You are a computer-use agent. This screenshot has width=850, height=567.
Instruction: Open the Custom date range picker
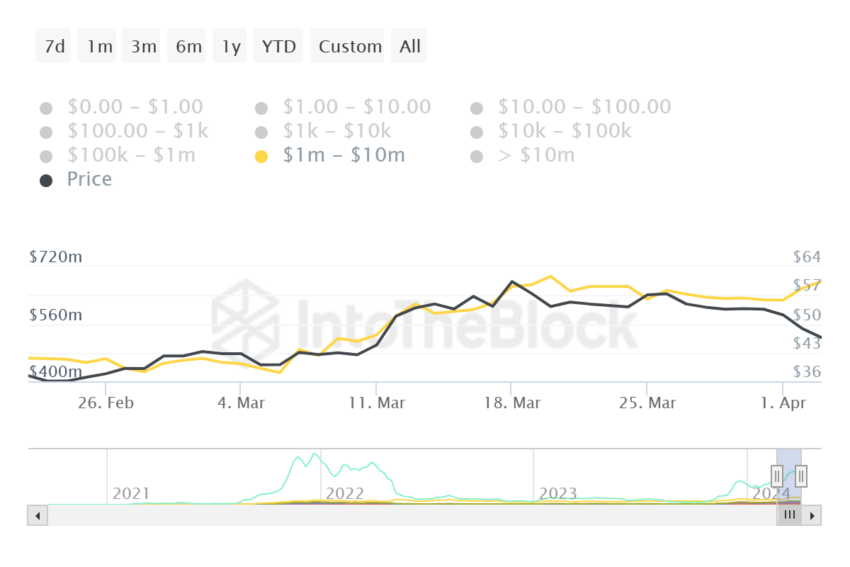point(350,46)
